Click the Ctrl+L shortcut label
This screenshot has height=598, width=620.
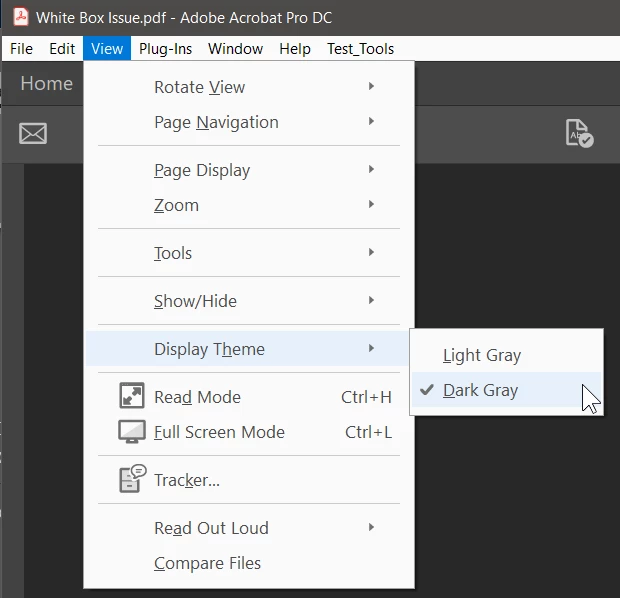(368, 432)
